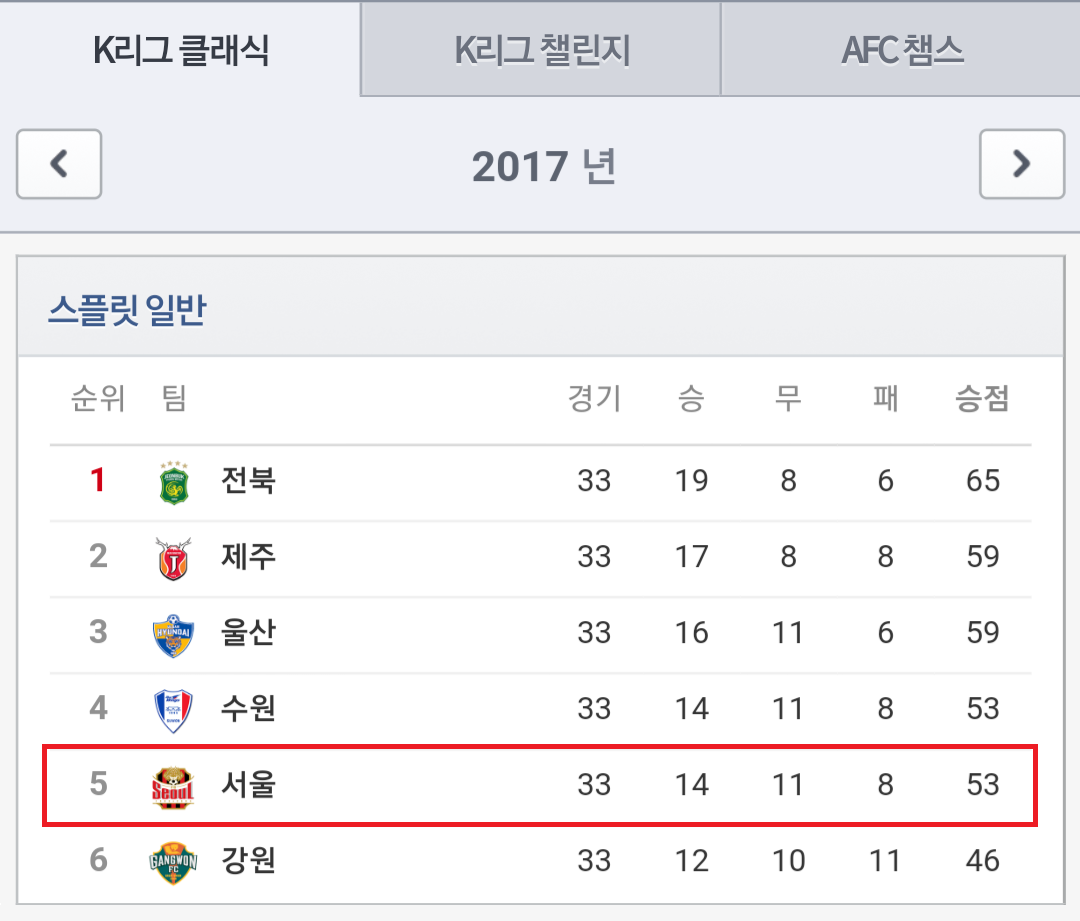Click the 승점 column header
The width and height of the screenshot is (1080, 921).
pyautogui.click(x=982, y=398)
